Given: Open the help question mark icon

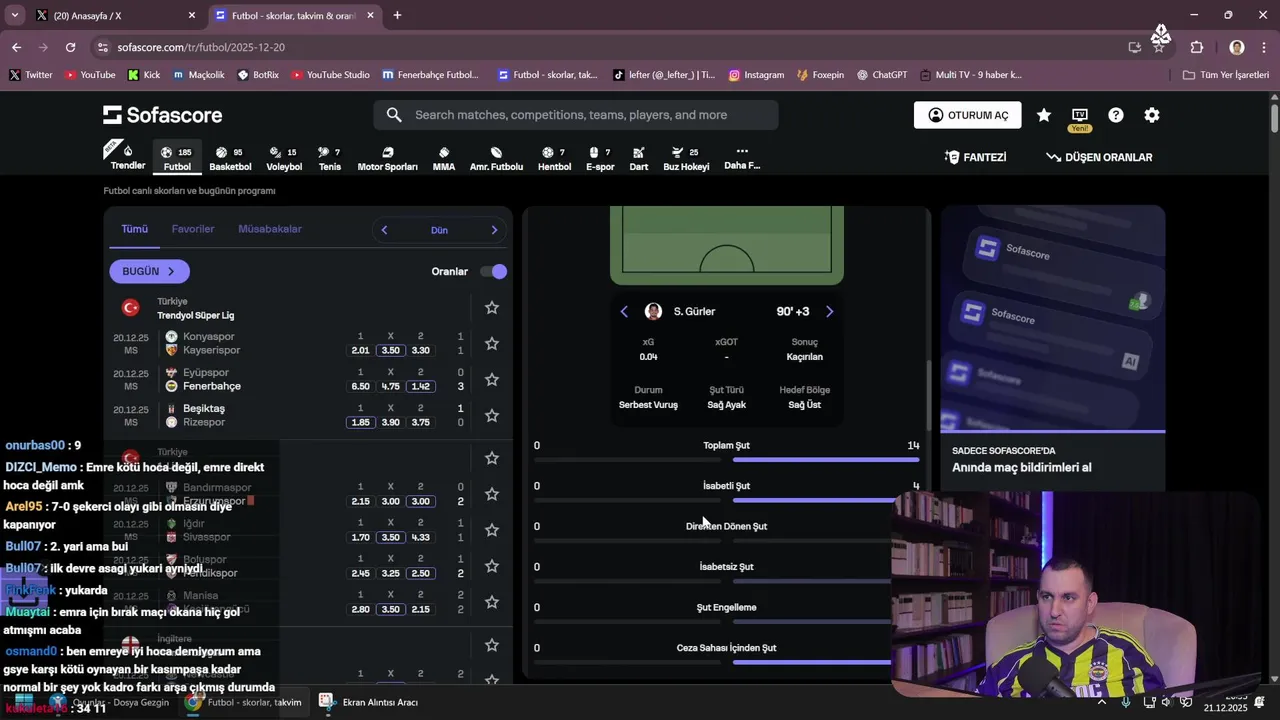Looking at the screenshot, I should (x=1116, y=115).
